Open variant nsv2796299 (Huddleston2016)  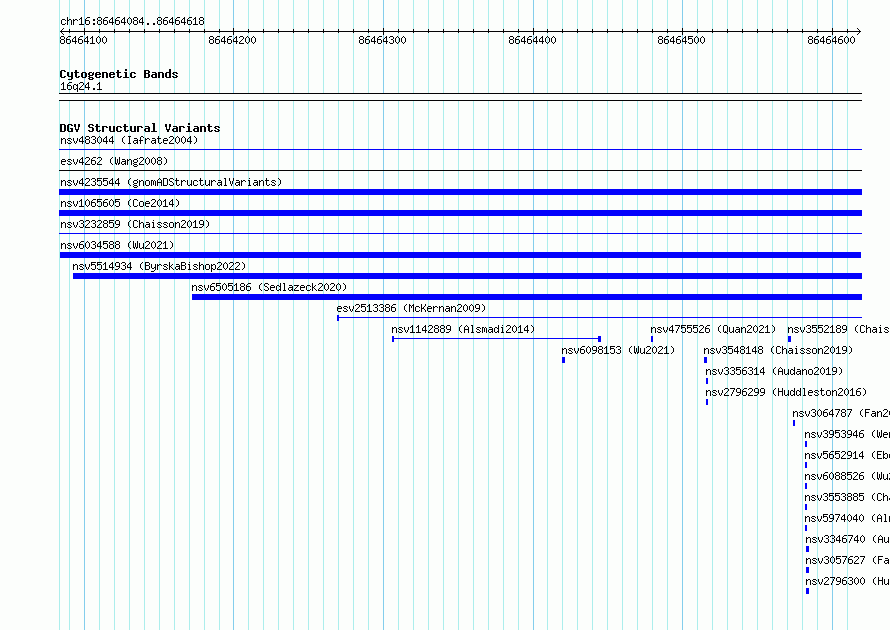[x=786, y=392]
